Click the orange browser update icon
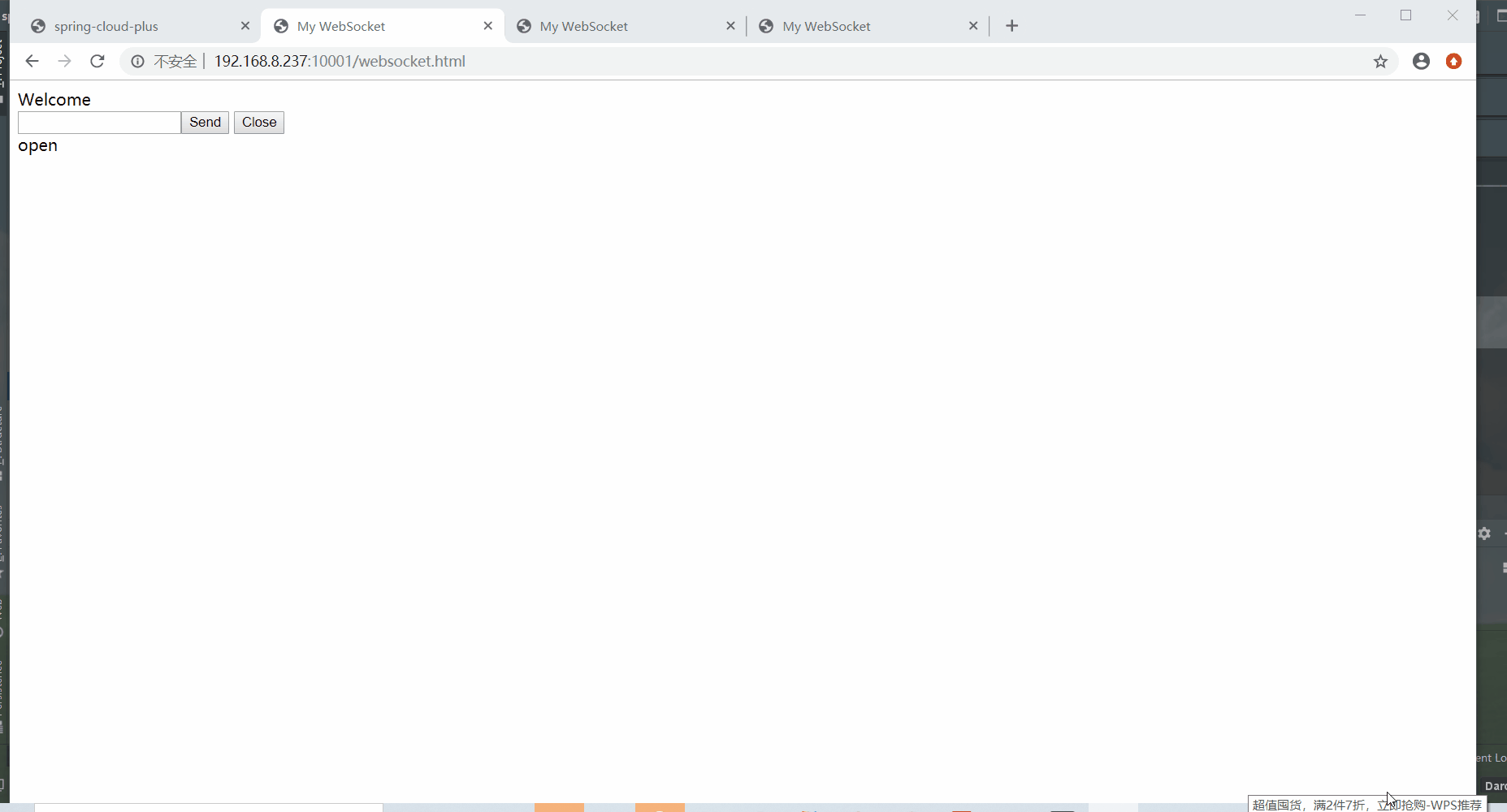The image size is (1507, 812). [1454, 61]
